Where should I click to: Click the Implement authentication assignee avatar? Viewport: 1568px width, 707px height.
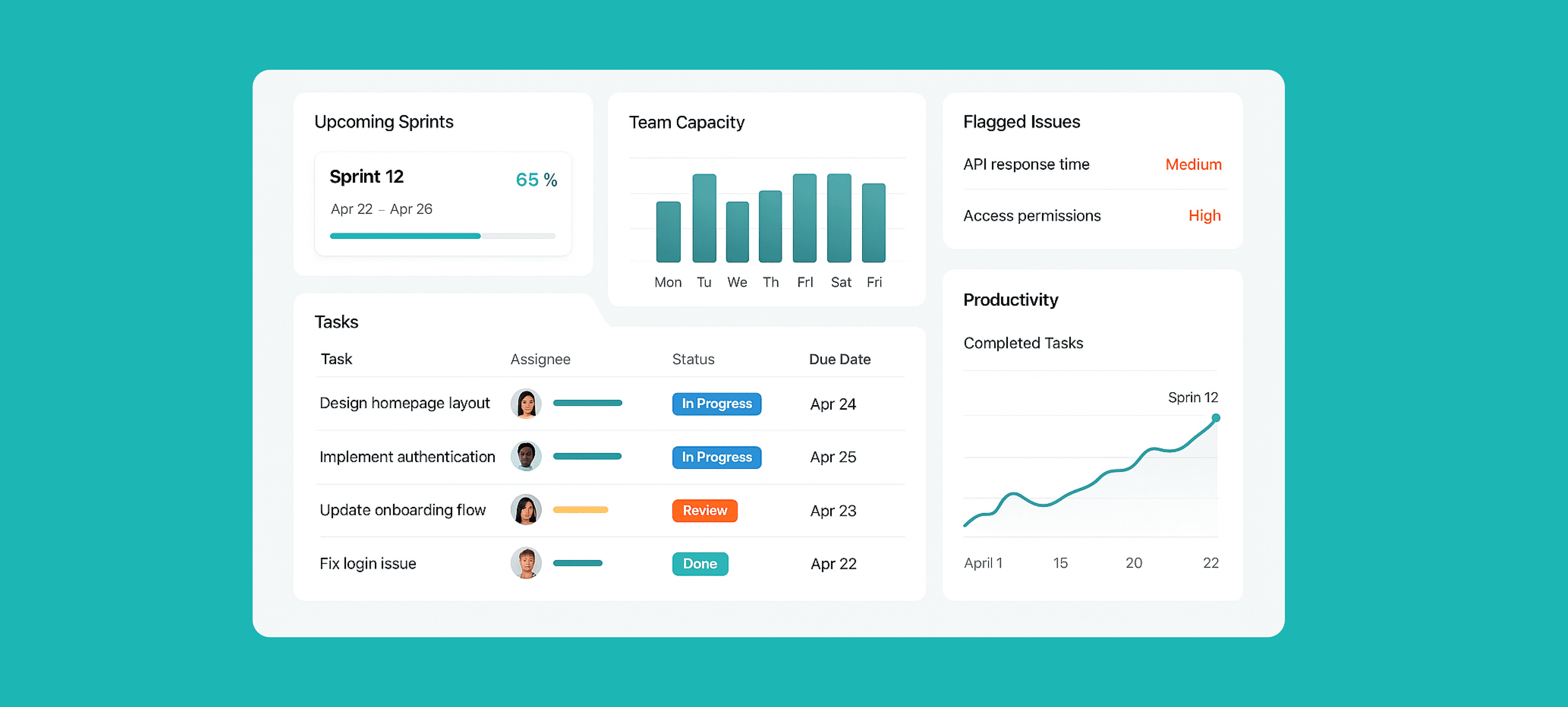coord(526,456)
